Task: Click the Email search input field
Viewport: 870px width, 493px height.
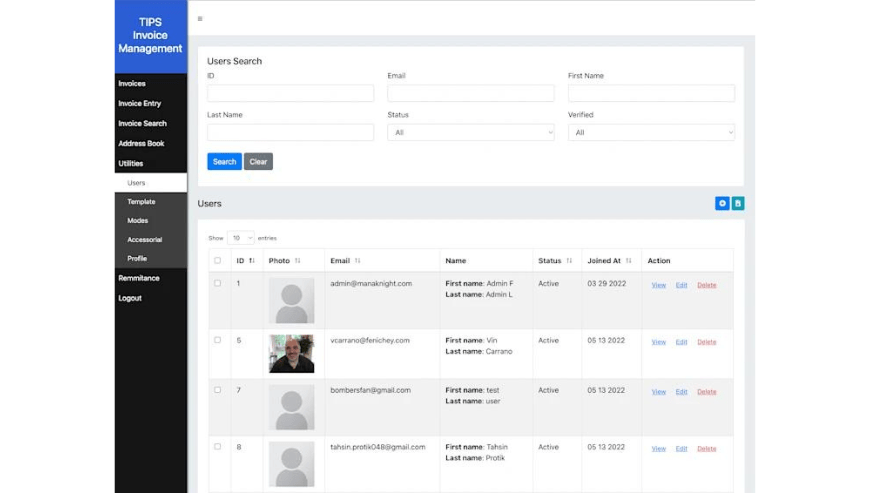Action: pyautogui.click(x=470, y=93)
